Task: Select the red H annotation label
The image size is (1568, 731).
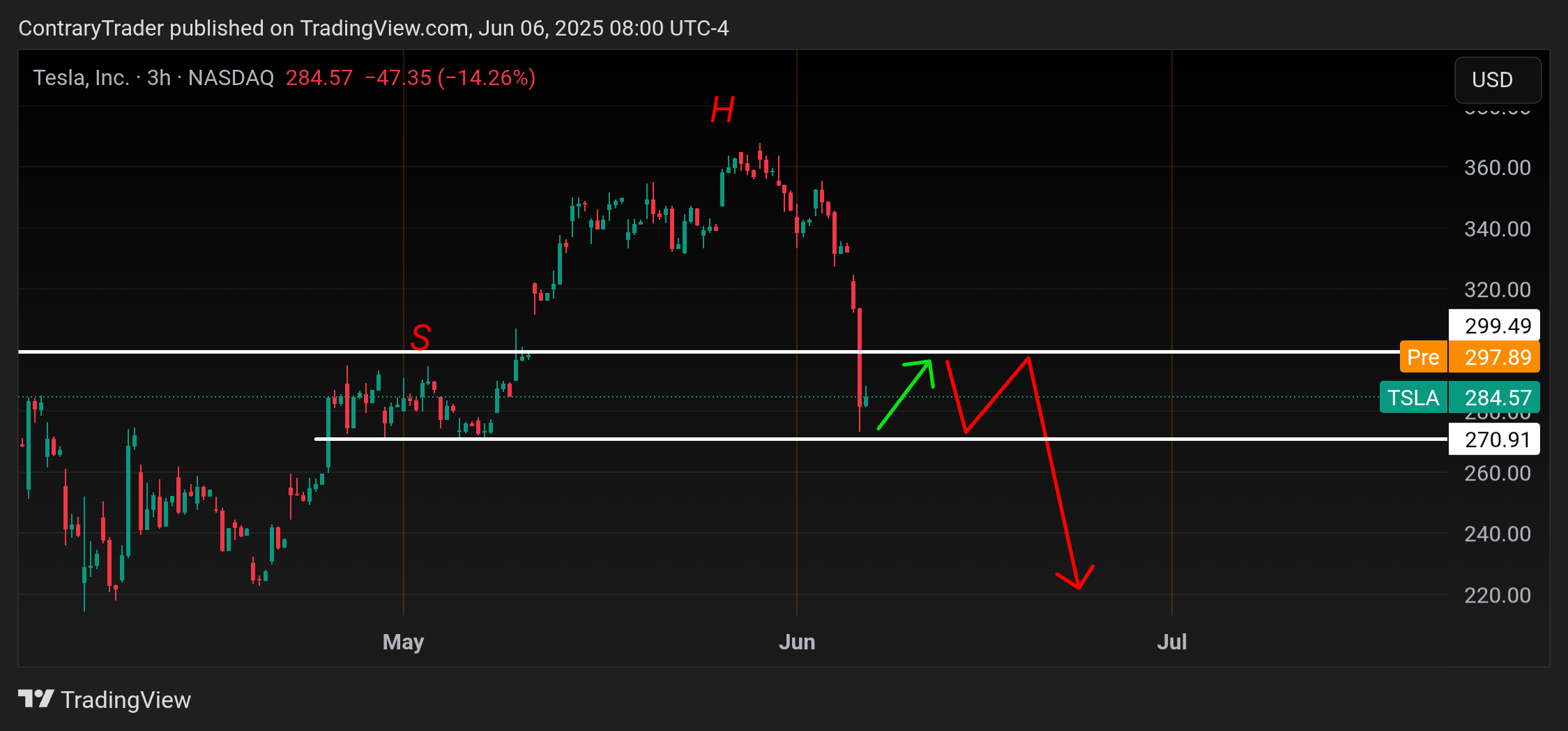Action: pyautogui.click(x=722, y=110)
